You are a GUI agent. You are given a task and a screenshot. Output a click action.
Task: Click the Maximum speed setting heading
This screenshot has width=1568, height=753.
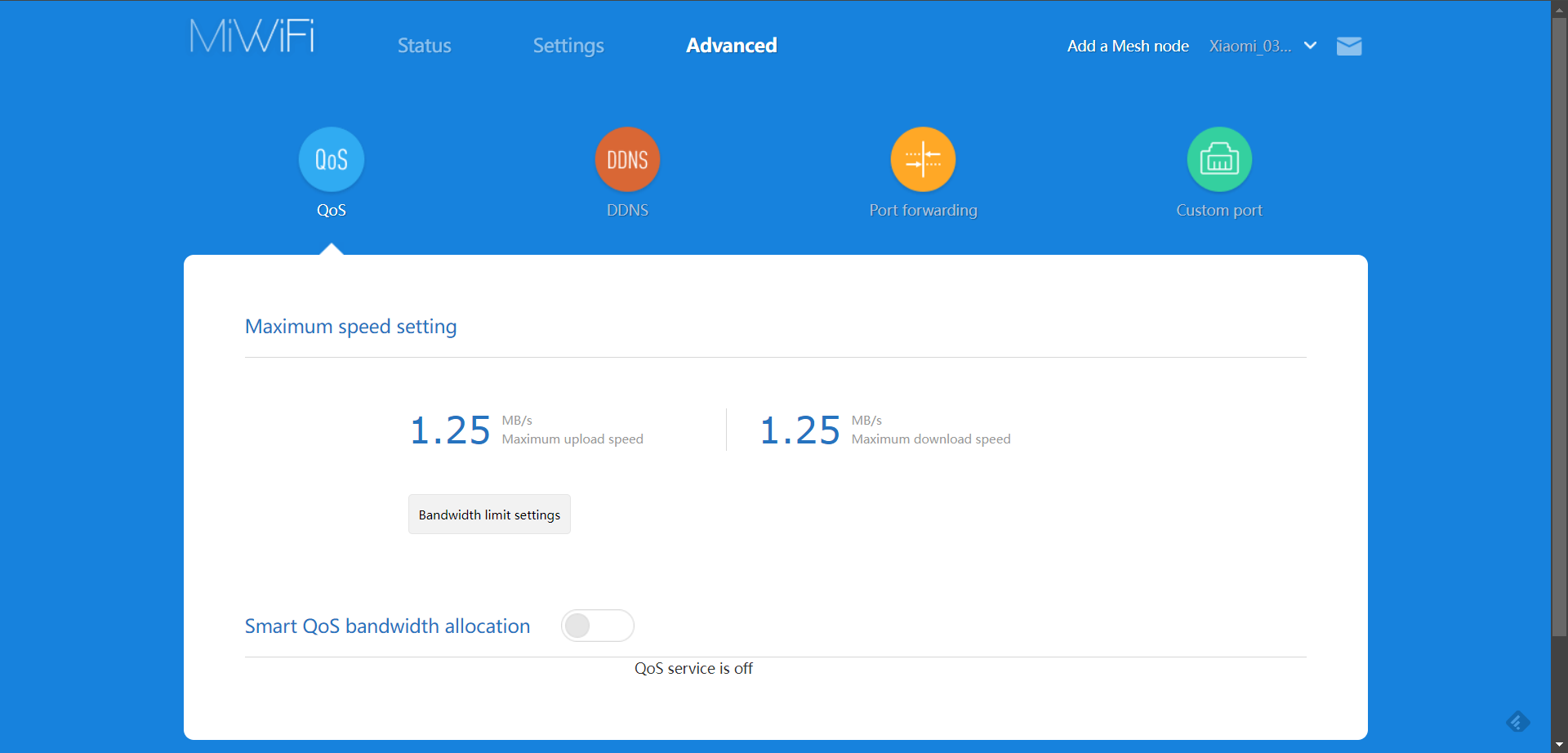pos(350,327)
